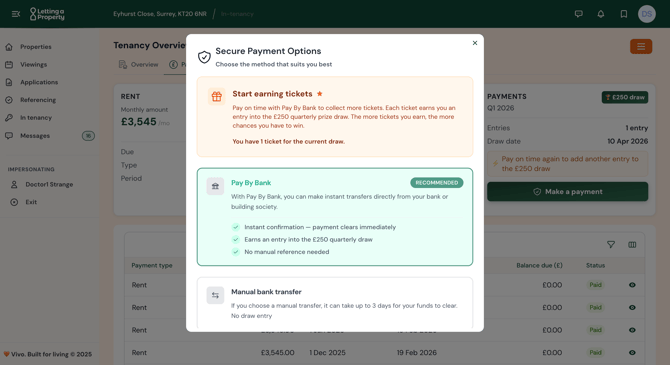The width and height of the screenshot is (670, 365).
Task: Open the notifications bell icon
Action: pyautogui.click(x=601, y=14)
